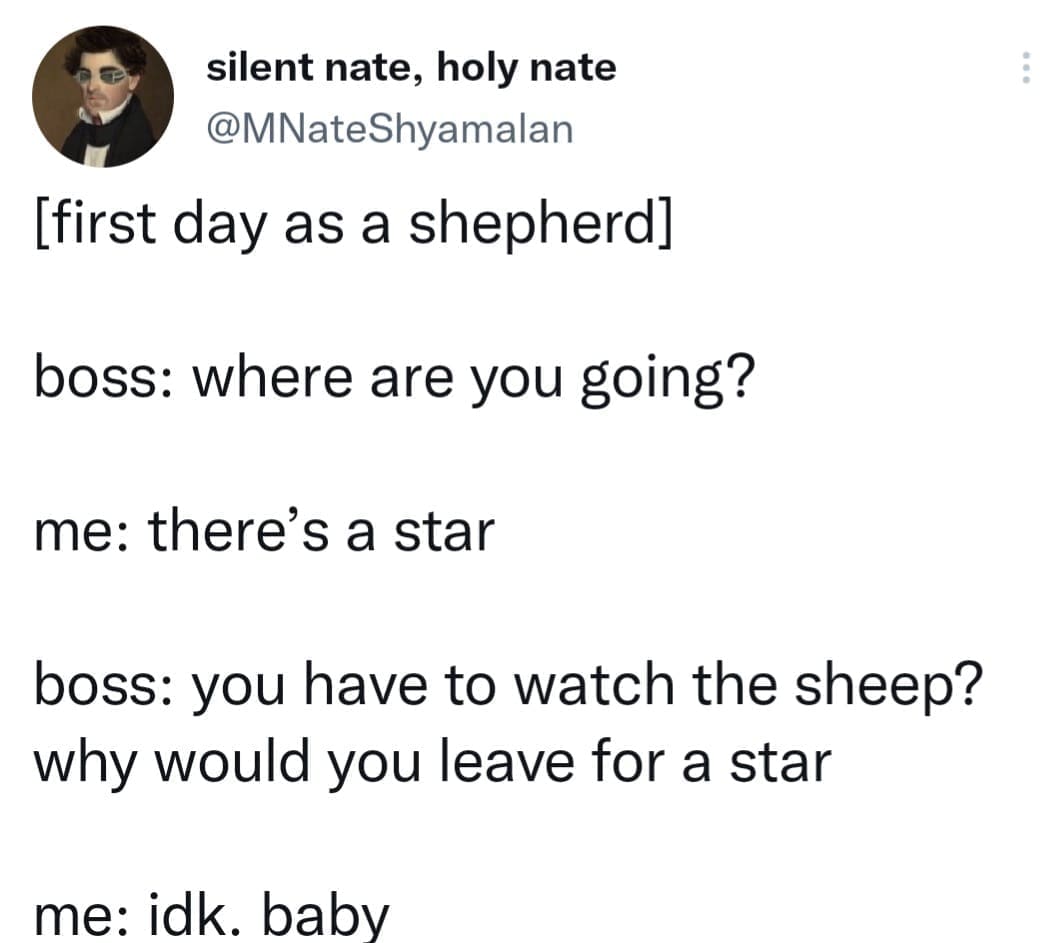
Task: Open the "silent nate, holy nate" profile name
Action: coord(411,68)
